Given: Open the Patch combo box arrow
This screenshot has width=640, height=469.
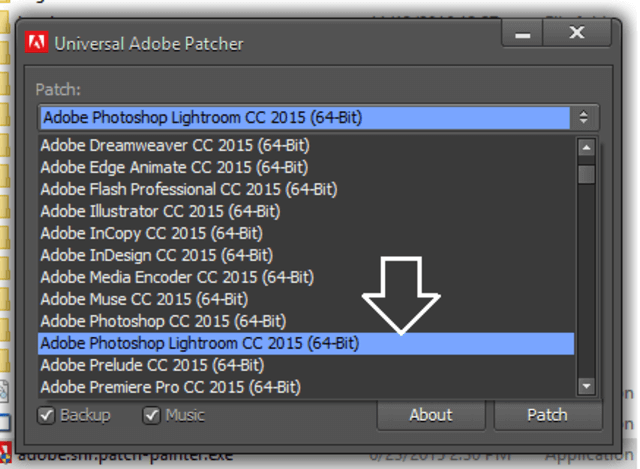Looking at the screenshot, I should (585, 117).
